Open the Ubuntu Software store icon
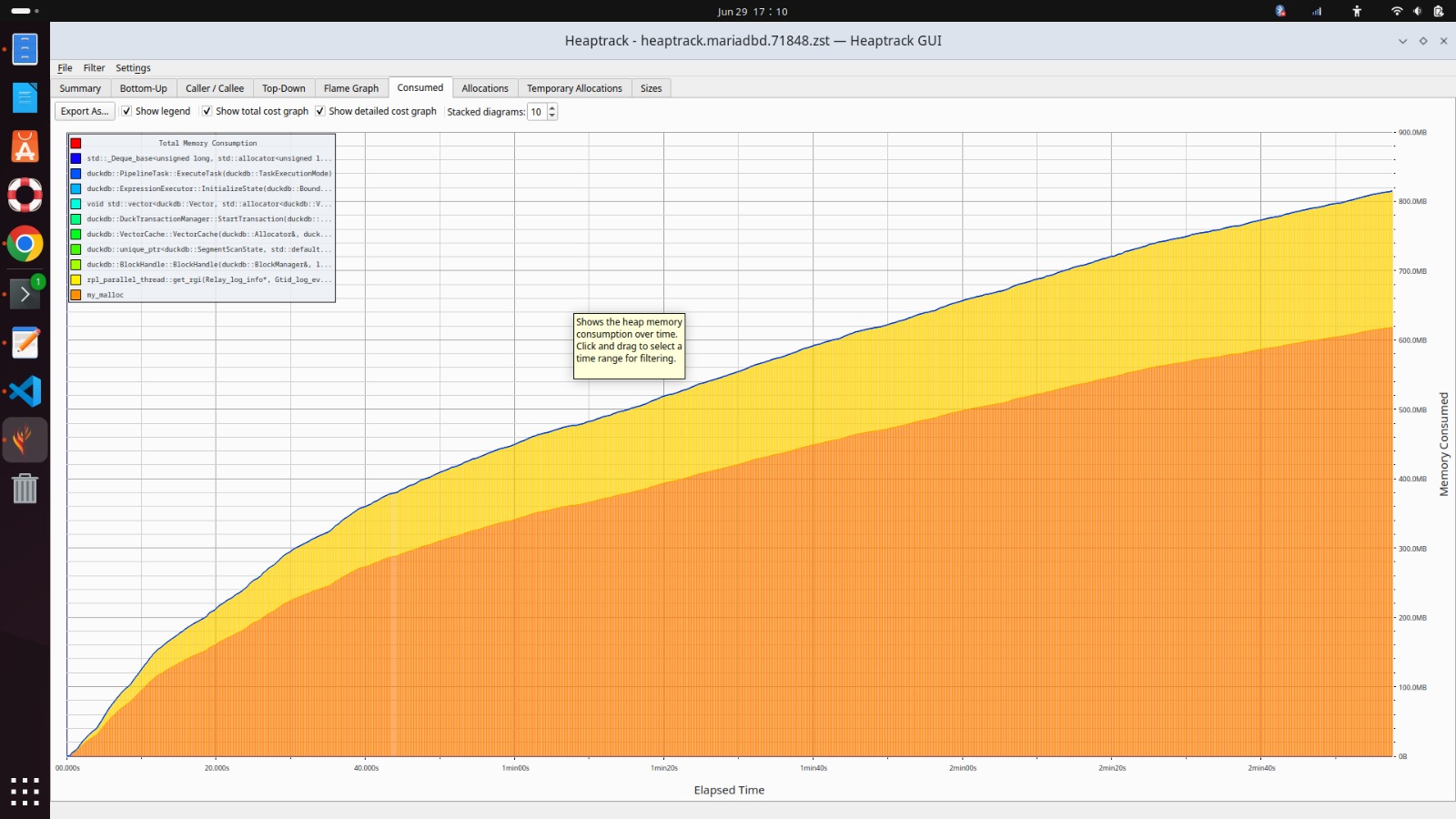The height and width of the screenshot is (819, 1456). tap(25, 147)
